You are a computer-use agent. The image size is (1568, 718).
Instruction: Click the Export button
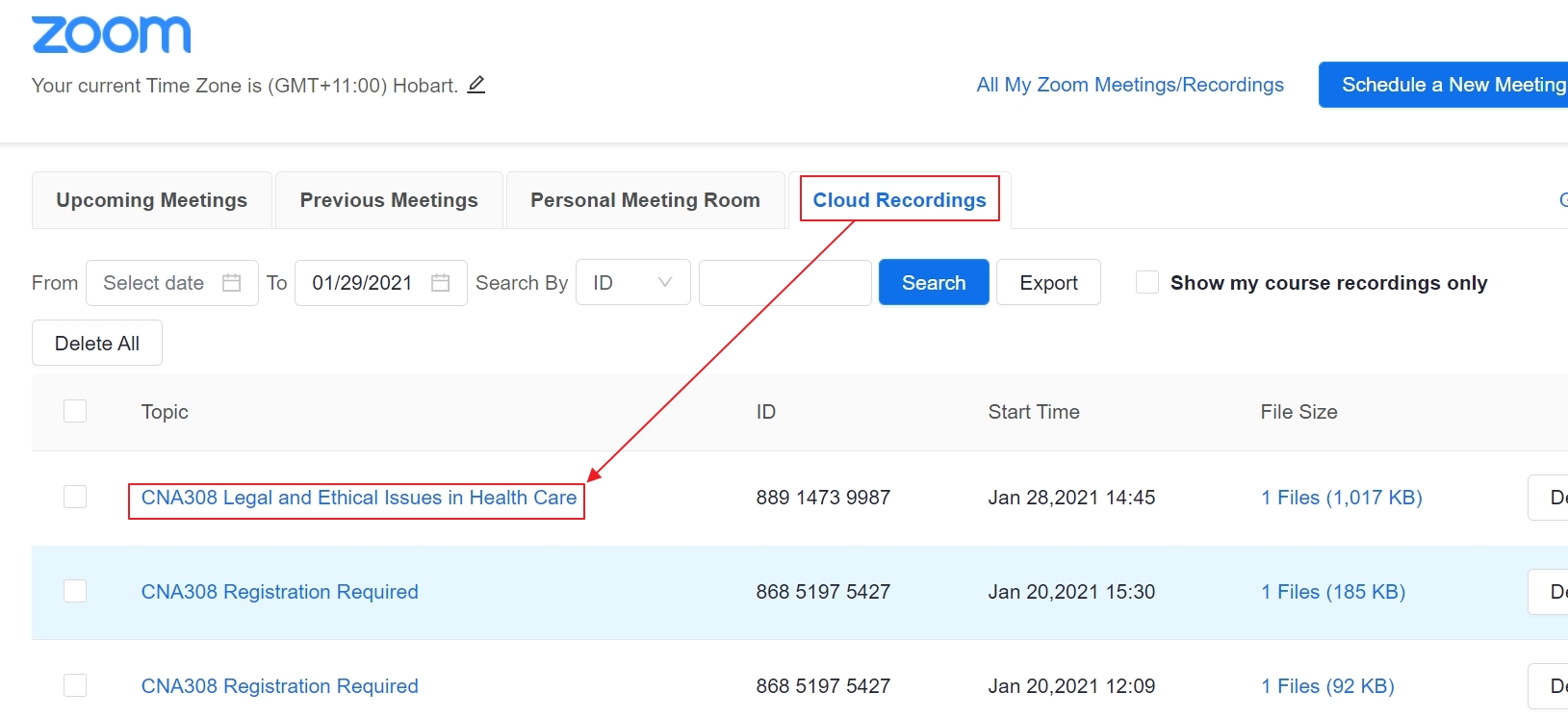[x=1048, y=282]
